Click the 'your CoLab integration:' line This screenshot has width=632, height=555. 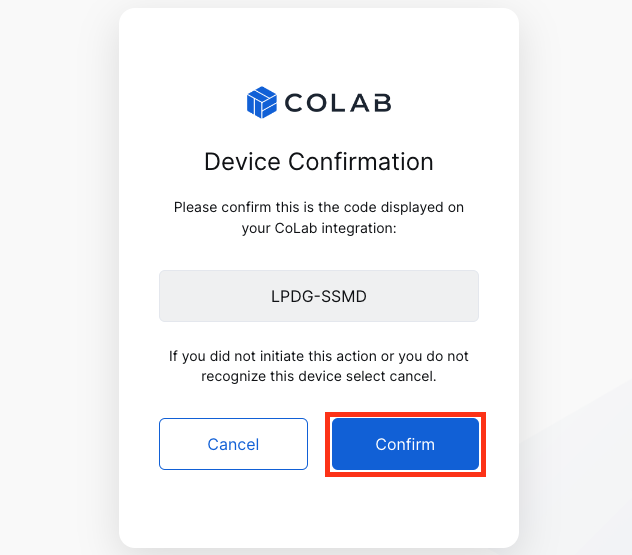click(x=319, y=228)
